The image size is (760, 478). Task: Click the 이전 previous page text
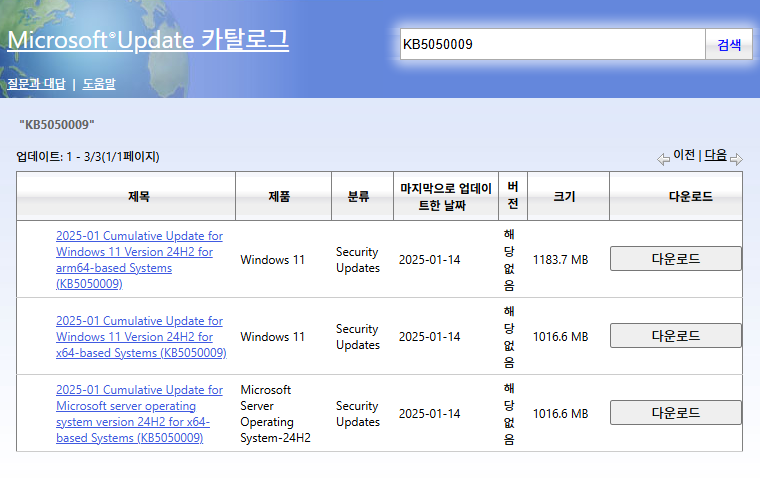(684, 155)
